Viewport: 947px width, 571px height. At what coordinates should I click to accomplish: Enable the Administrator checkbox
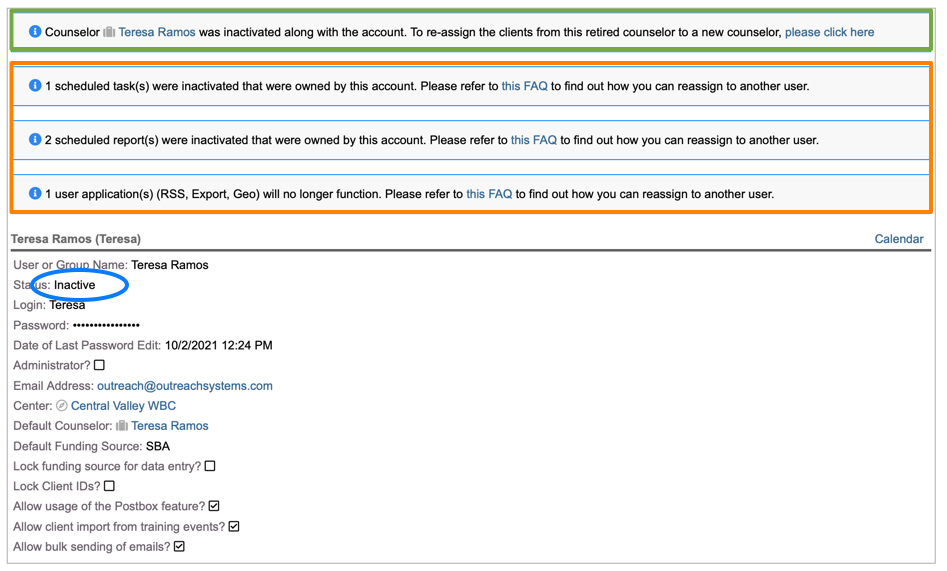point(99,366)
